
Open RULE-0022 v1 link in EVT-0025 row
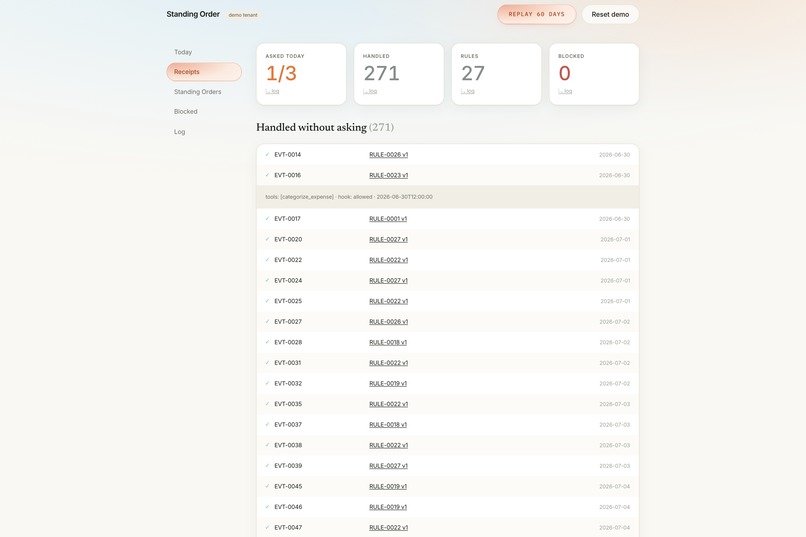(x=389, y=301)
